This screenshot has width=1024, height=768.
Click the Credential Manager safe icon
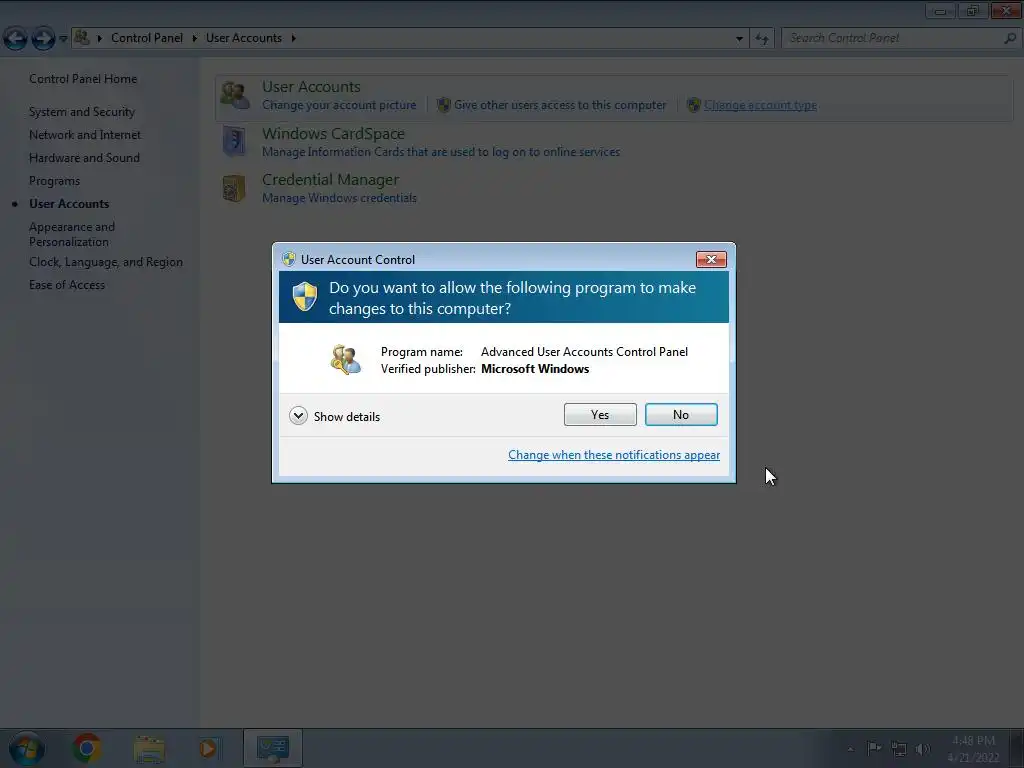[234, 188]
